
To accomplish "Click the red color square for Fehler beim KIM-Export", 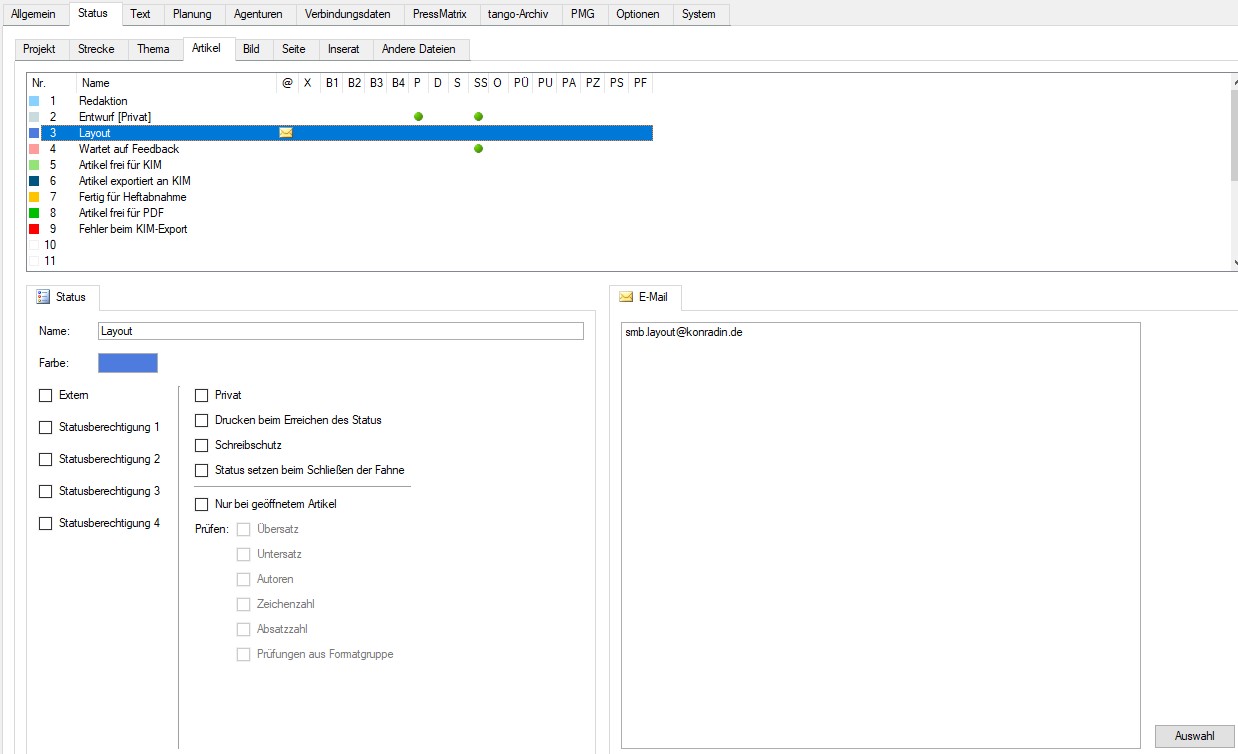I will coord(34,229).
